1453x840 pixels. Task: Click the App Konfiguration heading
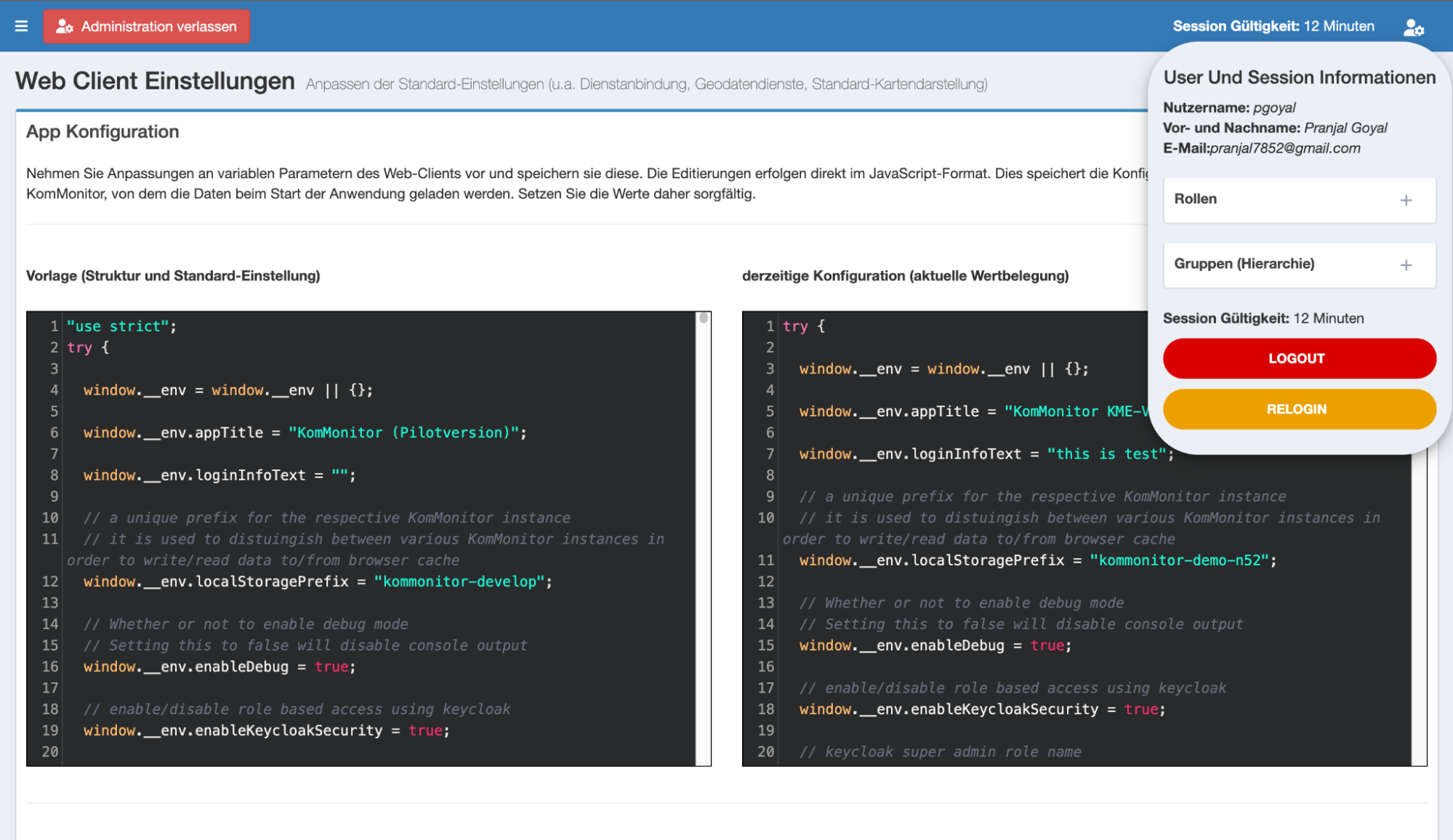(102, 132)
